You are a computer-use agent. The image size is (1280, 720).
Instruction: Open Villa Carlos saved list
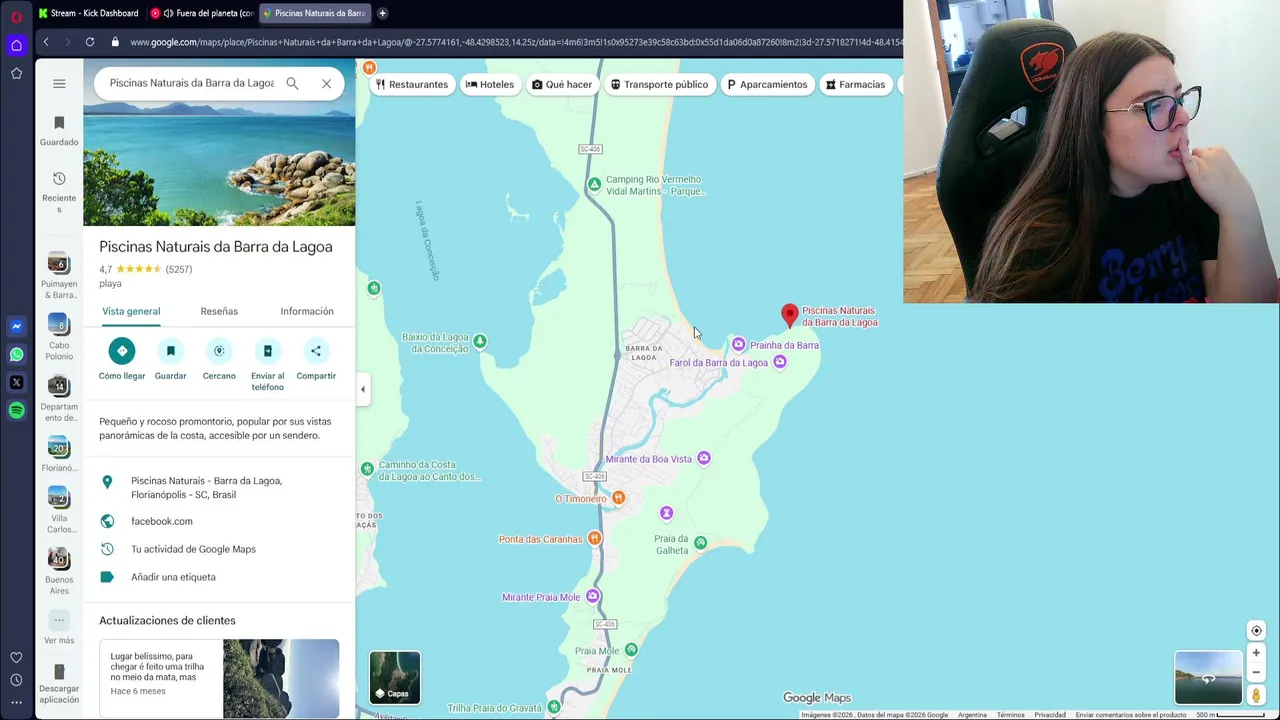click(59, 510)
